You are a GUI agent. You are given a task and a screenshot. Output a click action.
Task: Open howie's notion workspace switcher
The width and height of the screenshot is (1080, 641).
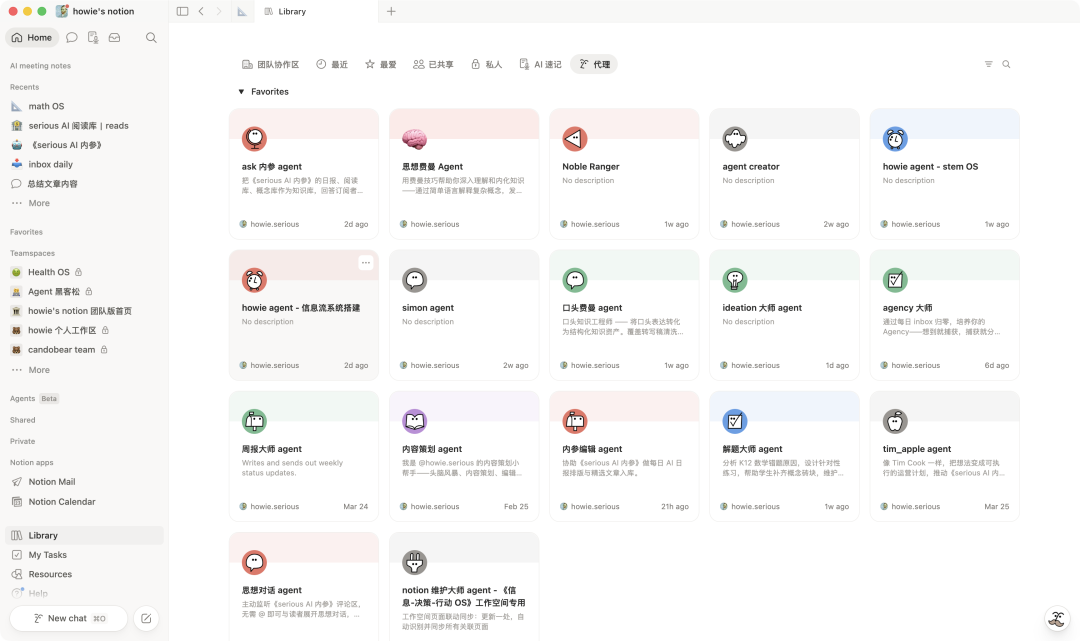[95, 11]
